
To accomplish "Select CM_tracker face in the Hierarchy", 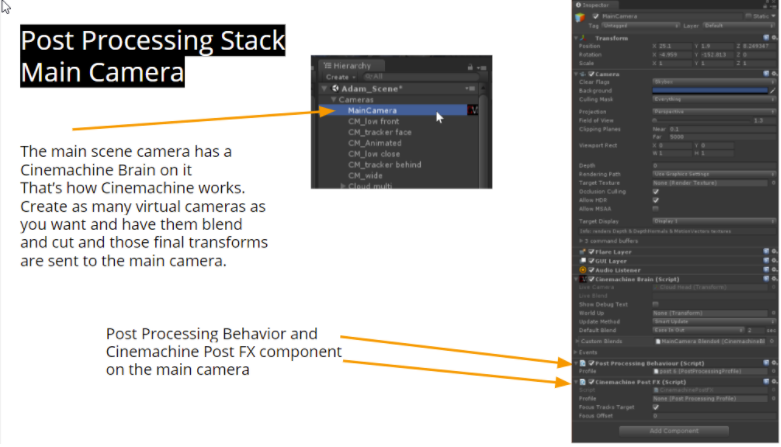I will (381, 132).
